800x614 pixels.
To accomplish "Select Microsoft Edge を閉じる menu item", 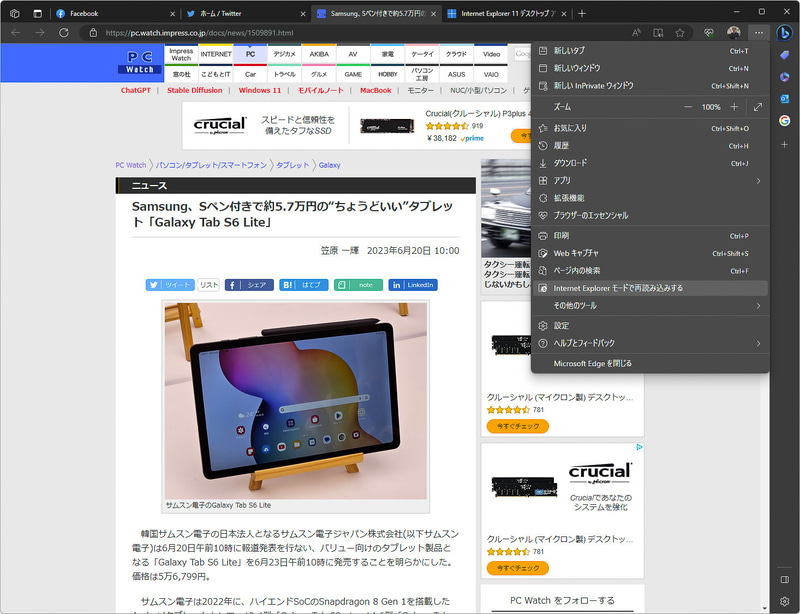I will [650, 363].
